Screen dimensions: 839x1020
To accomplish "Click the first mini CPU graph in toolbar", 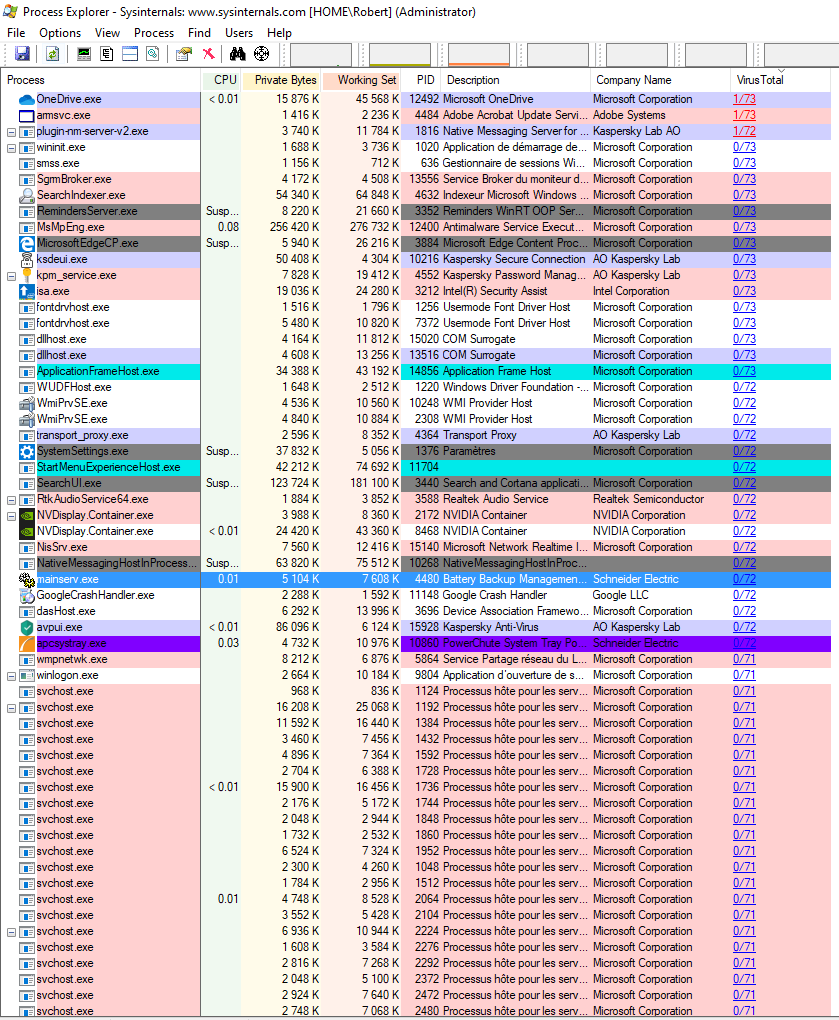I will click(x=321, y=55).
